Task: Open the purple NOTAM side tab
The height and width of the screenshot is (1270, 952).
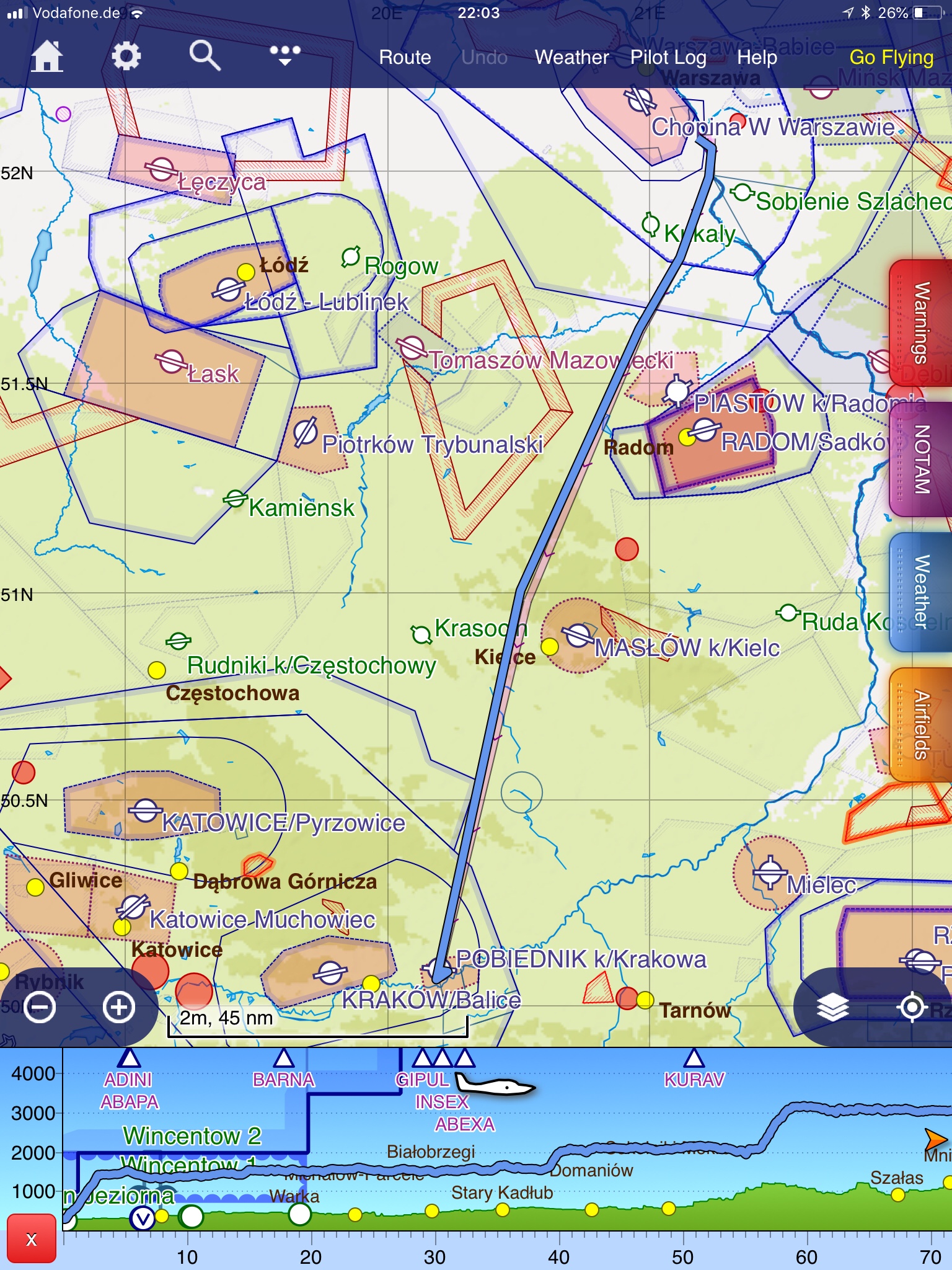Action: pyautogui.click(x=920, y=459)
